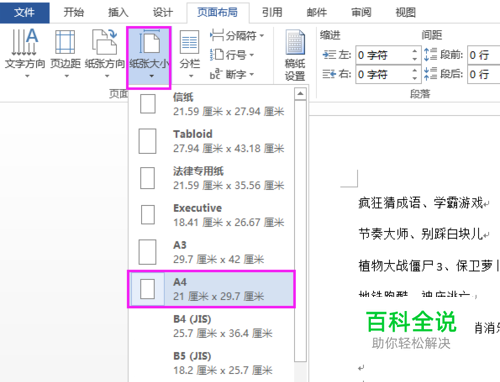This screenshot has height=382, width=500.
Task: Collapse the 纸张大小 dropdown arrow
Action: point(152,76)
